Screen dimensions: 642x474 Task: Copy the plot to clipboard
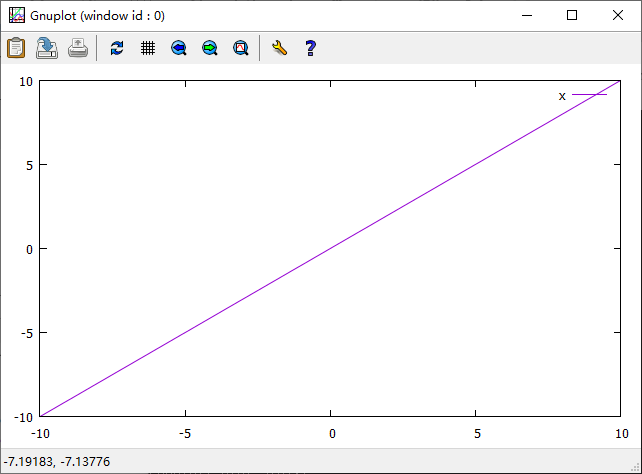(16, 48)
